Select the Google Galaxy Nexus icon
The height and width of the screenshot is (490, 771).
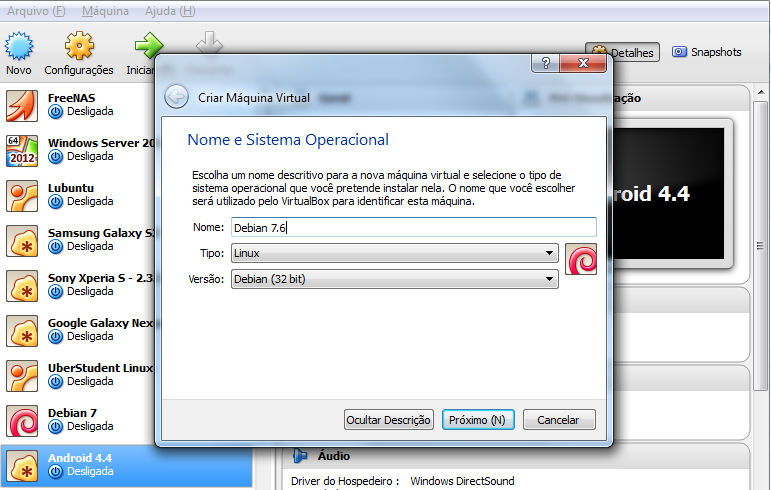click(22, 331)
